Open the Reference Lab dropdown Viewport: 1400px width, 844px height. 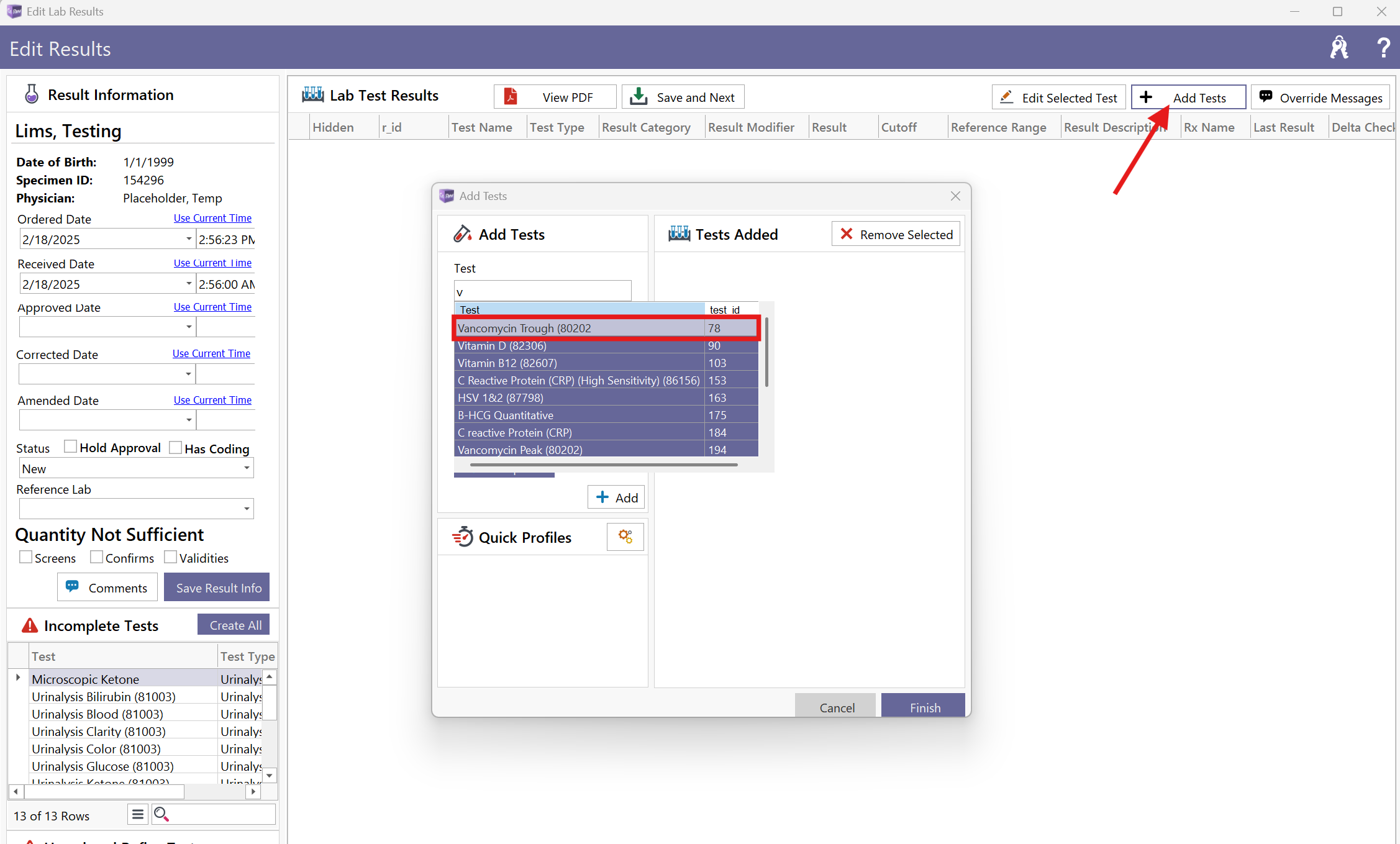pos(247,509)
